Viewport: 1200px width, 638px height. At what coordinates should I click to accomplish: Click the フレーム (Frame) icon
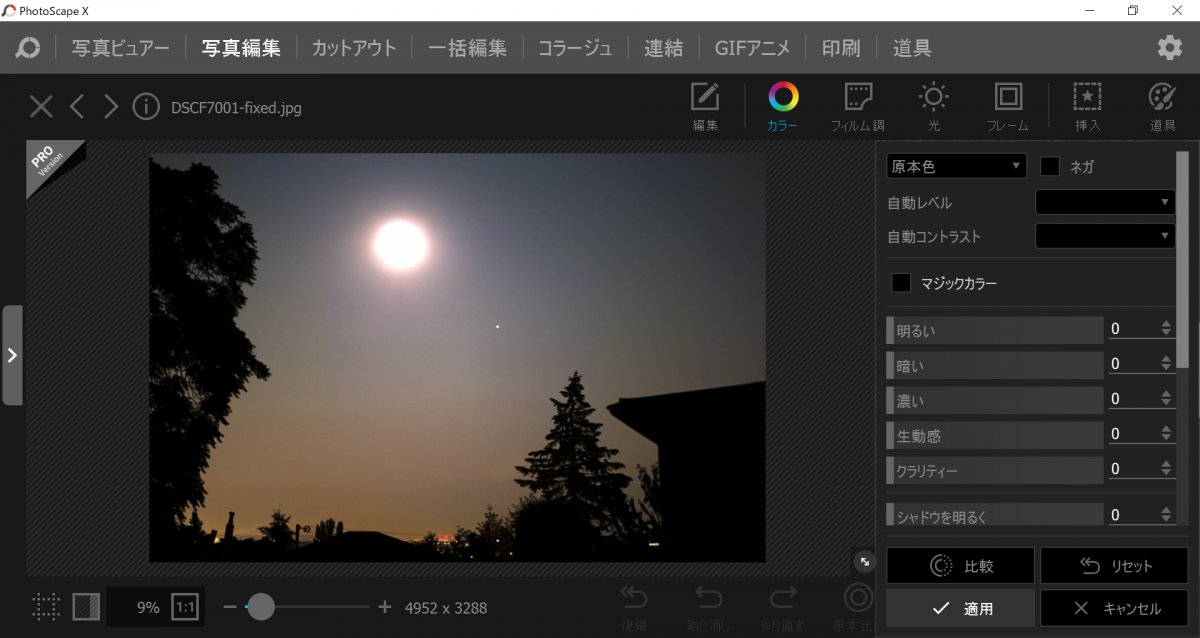click(1007, 98)
